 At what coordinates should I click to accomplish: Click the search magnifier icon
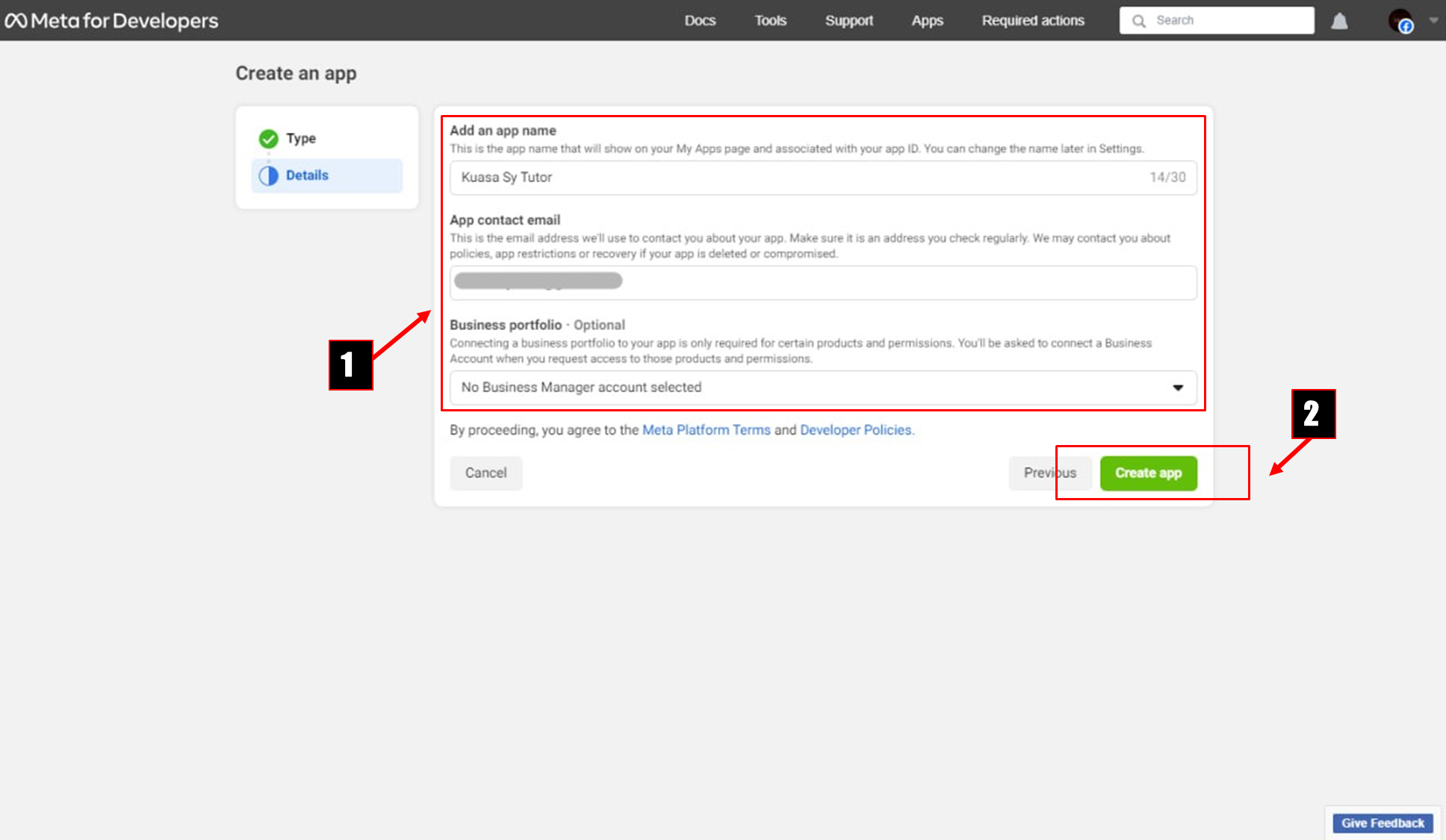coord(1138,21)
